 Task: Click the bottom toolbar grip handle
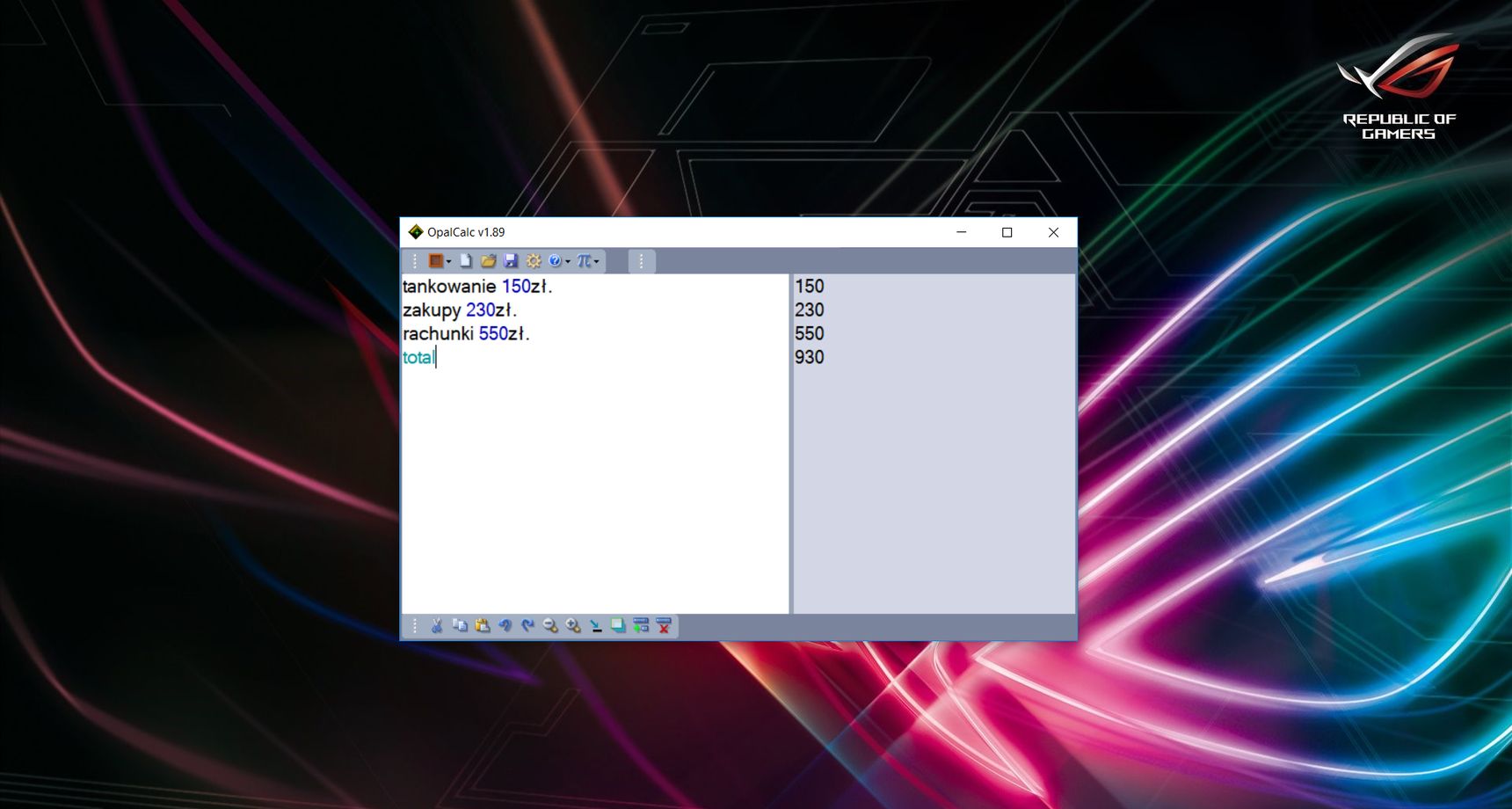(414, 625)
